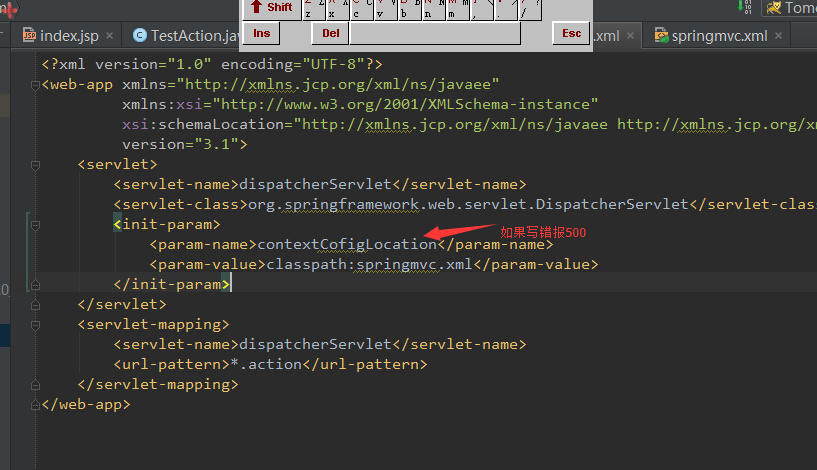Screen dimensions: 817x470
Task: Click the v key on on-screen keyboard
Action: (x=386, y=9)
